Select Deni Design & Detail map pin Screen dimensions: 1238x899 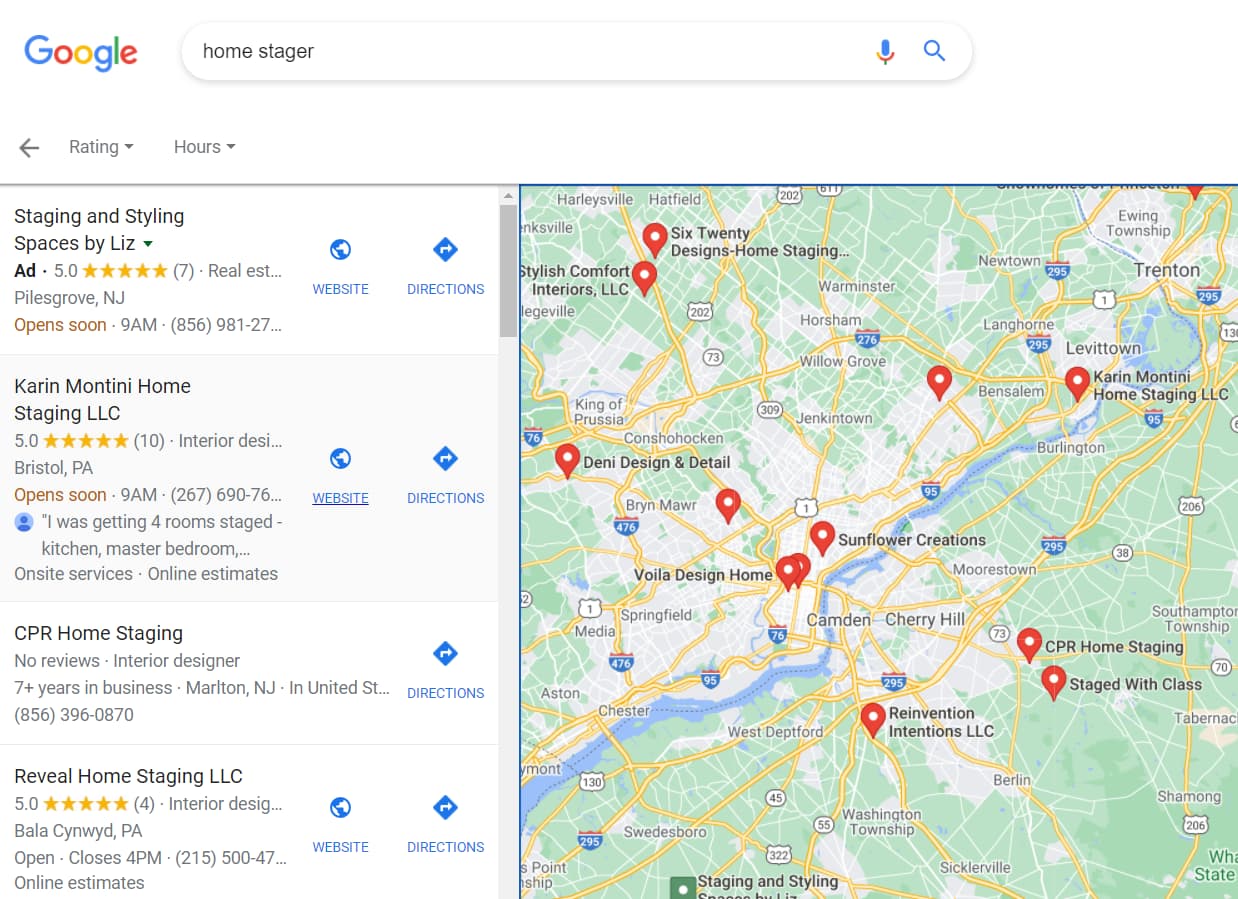point(567,461)
